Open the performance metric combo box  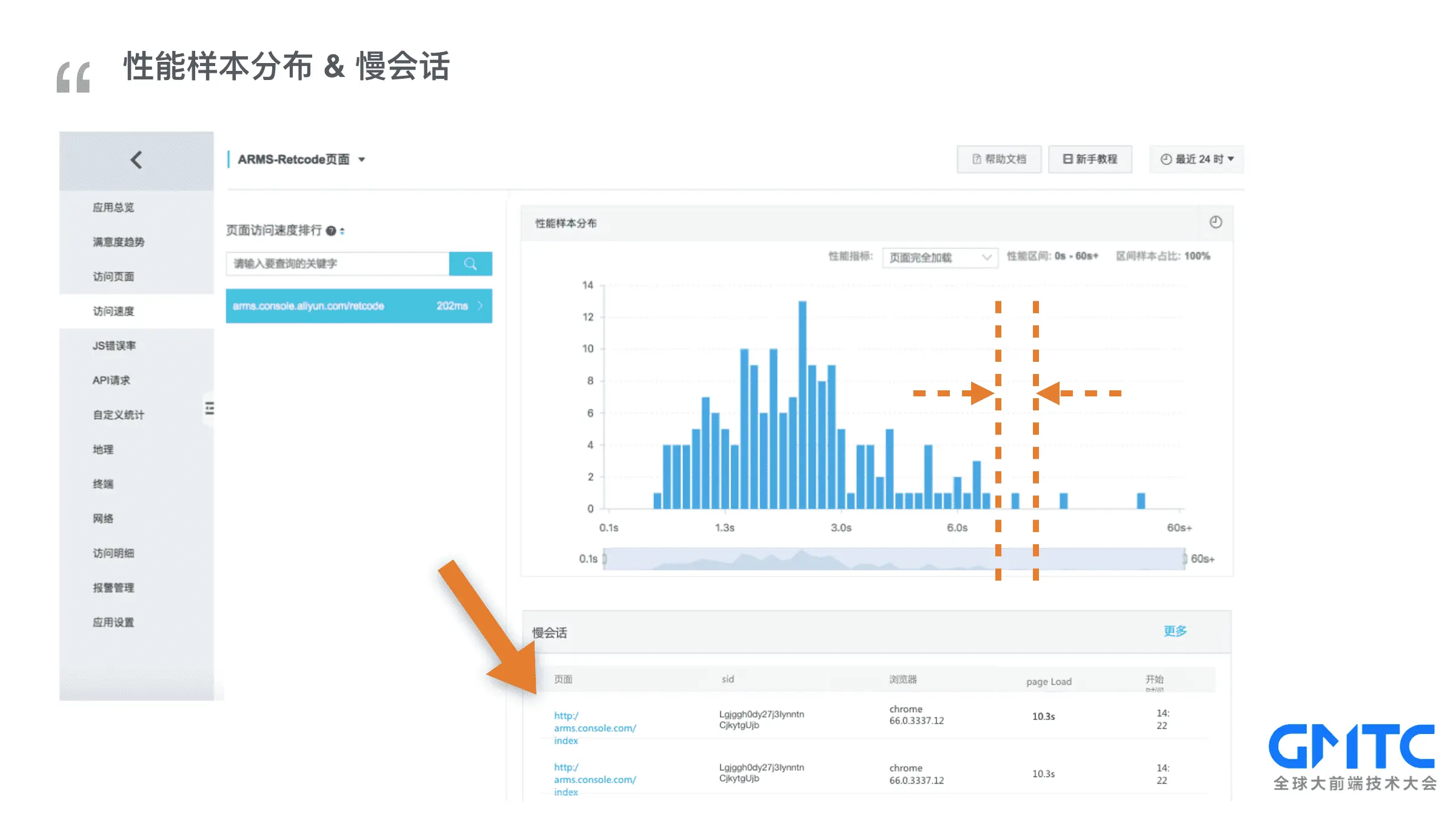pyautogui.click(x=939, y=258)
